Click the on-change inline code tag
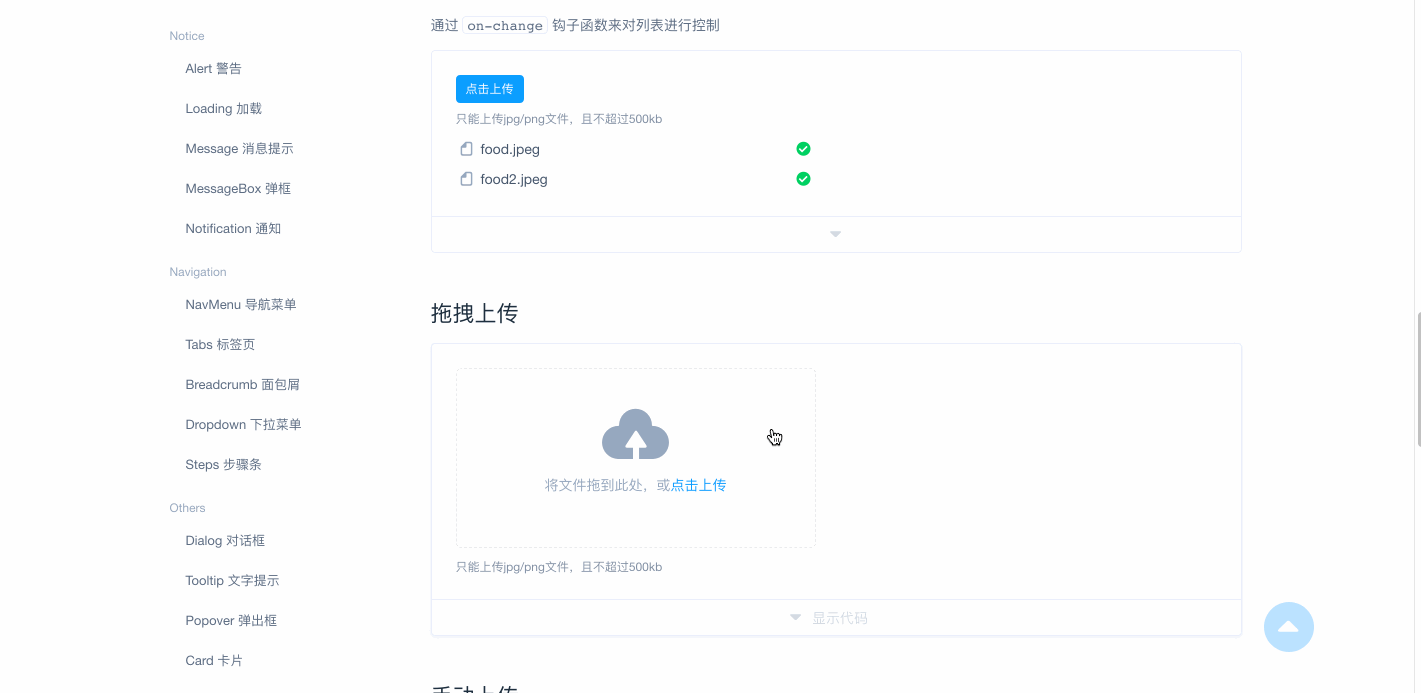1421x693 pixels. click(x=504, y=25)
